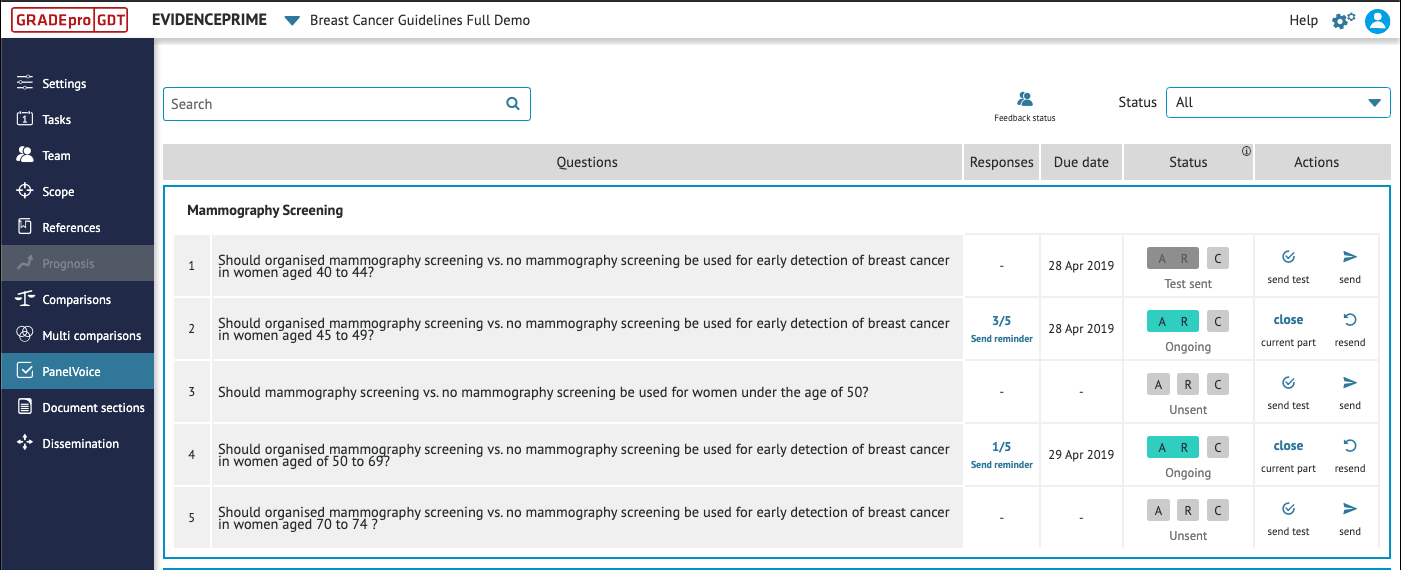Open Prognosis in sidebar

pos(77,264)
